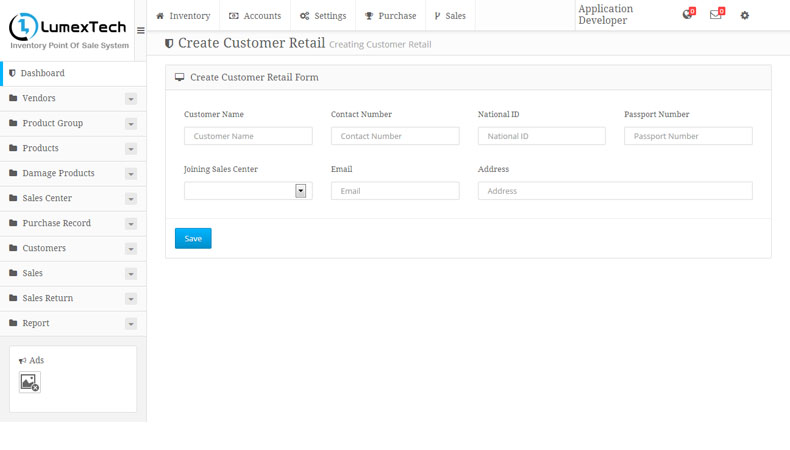Focus the Passport Number field
Image resolution: width=790 pixels, height=450 pixels.
tap(688, 136)
